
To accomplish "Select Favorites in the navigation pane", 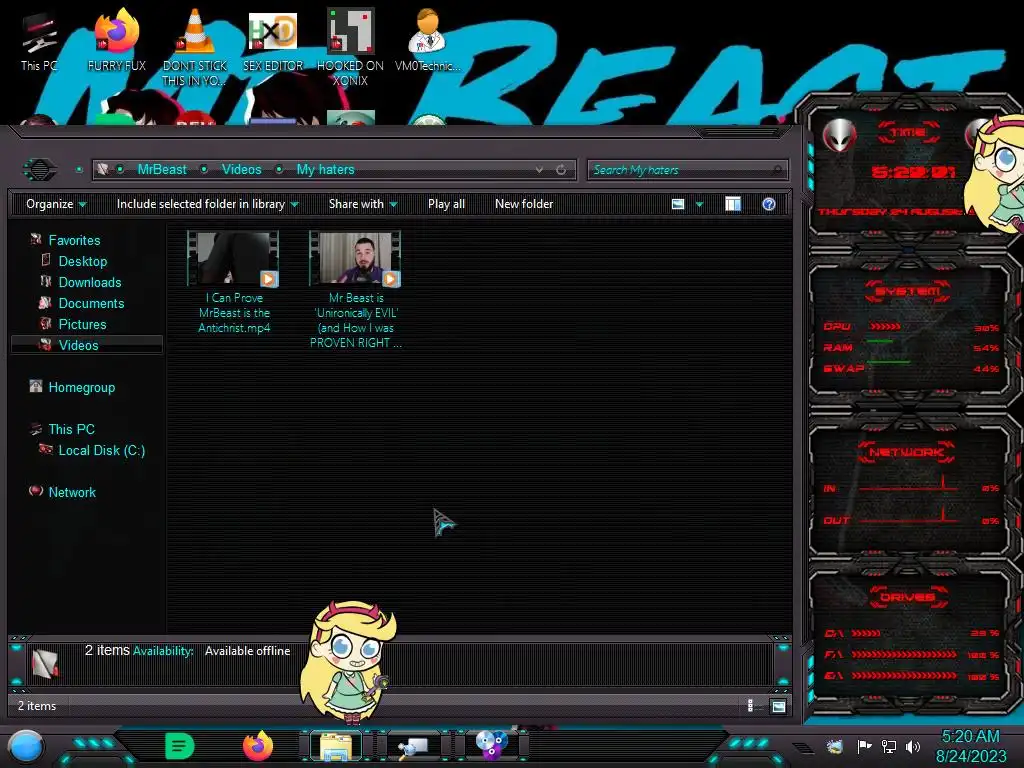I will click(x=74, y=240).
